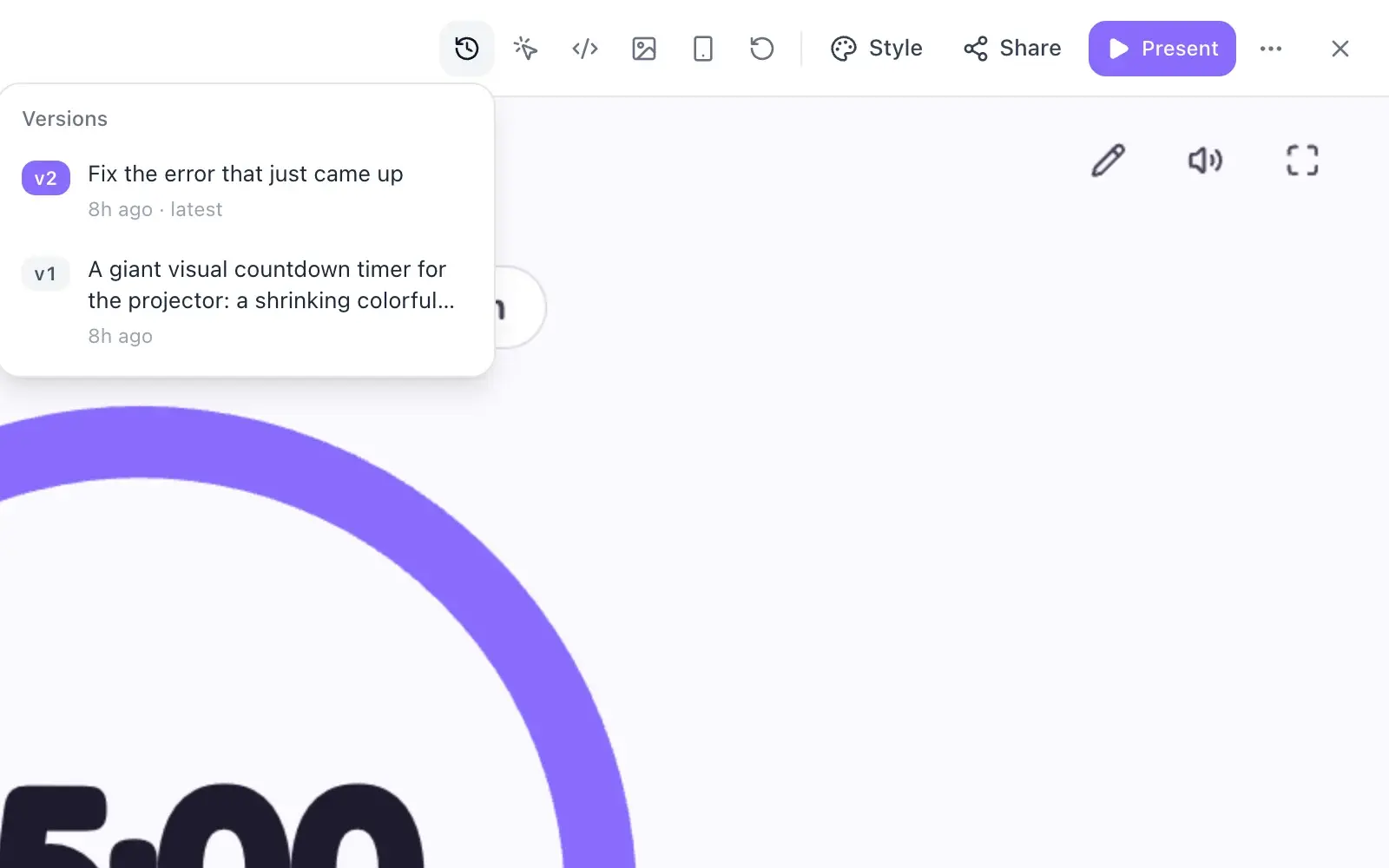Click the image icon in toolbar
This screenshot has height=868, width=1389.
[x=644, y=49]
